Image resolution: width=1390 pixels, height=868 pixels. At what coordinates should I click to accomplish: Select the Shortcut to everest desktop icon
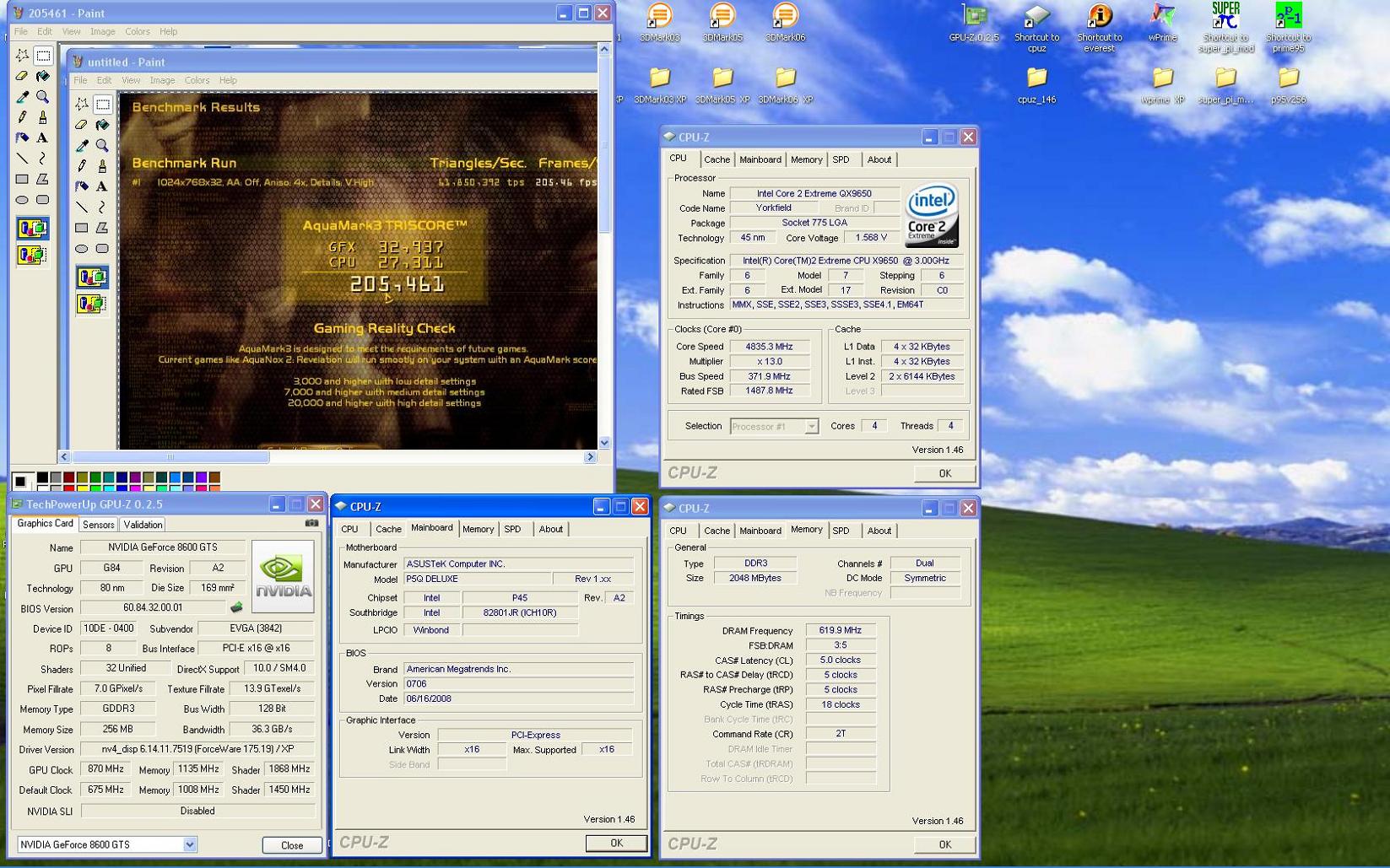coord(1100,27)
